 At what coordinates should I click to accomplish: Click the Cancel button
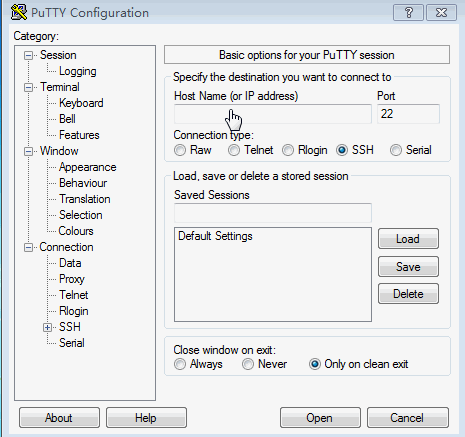408,418
